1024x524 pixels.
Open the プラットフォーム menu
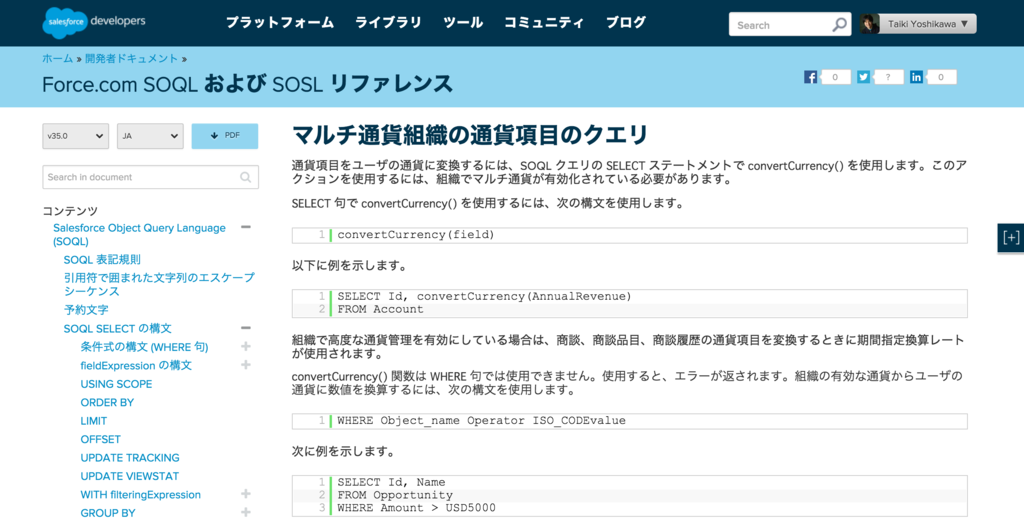pyautogui.click(x=280, y=23)
